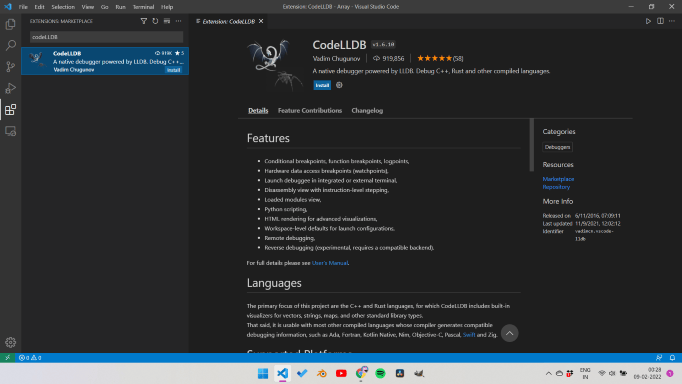Click the Run icon in editor title bar
682x384 pixels.
click(x=648, y=21)
